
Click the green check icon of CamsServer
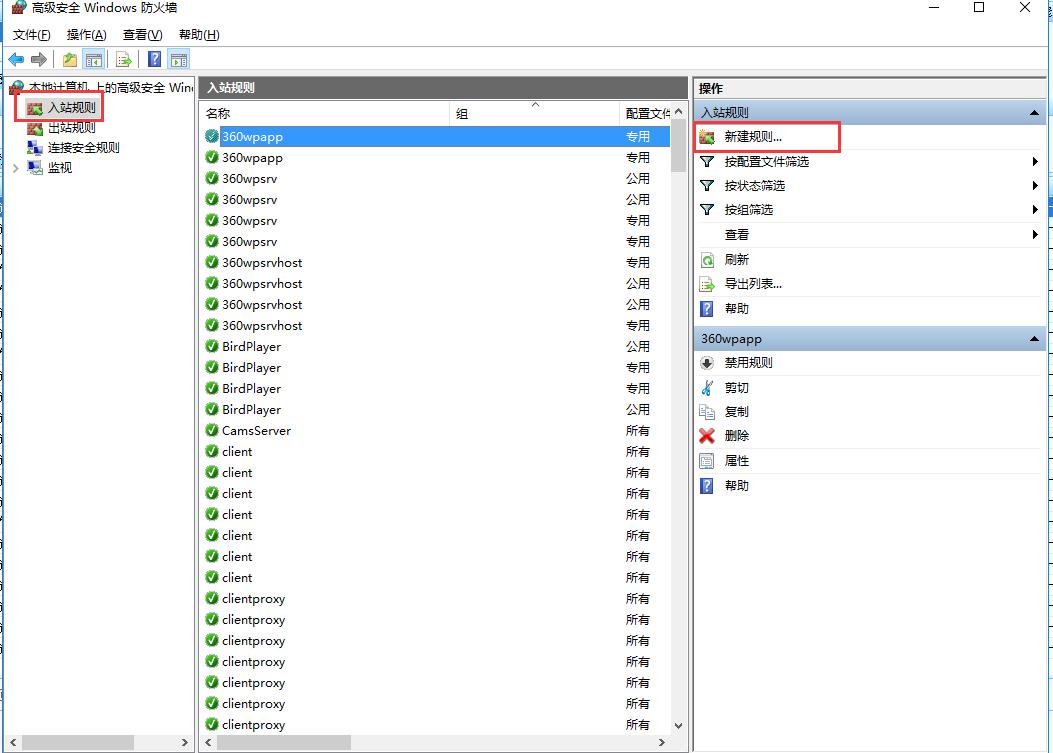[x=212, y=431]
